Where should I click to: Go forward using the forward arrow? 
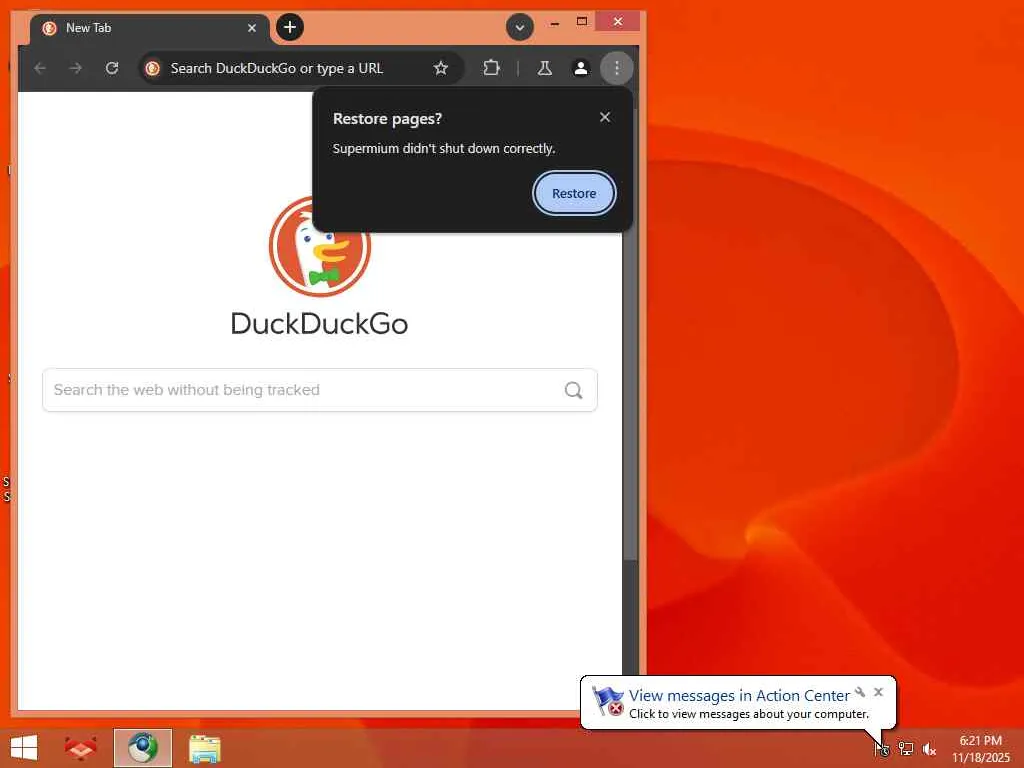click(x=76, y=68)
